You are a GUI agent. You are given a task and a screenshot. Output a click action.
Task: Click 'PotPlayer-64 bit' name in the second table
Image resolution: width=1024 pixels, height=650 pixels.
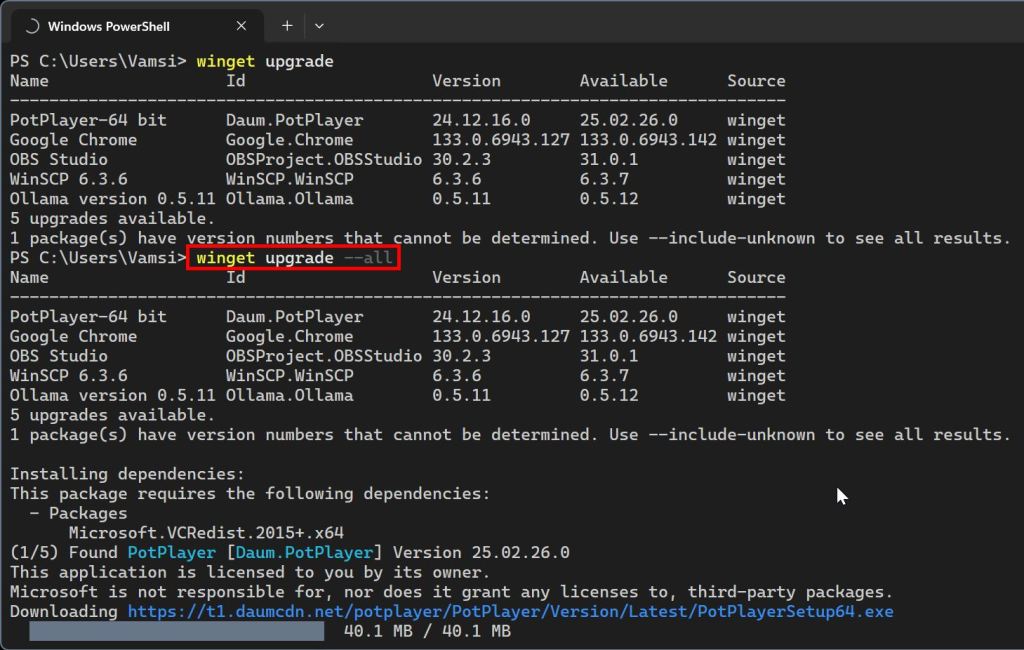pos(88,317)
